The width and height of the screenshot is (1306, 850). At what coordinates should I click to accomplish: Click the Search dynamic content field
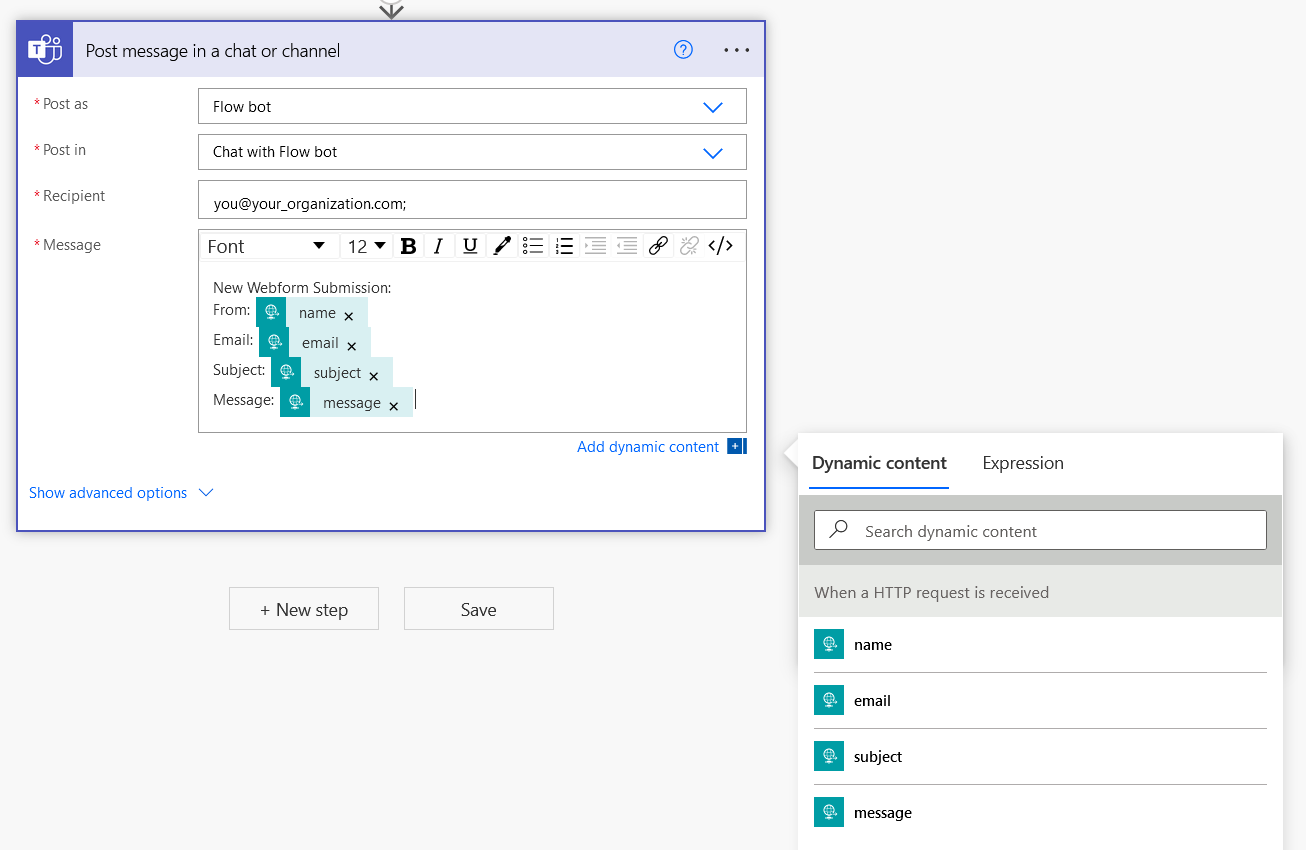point(1040,531)
